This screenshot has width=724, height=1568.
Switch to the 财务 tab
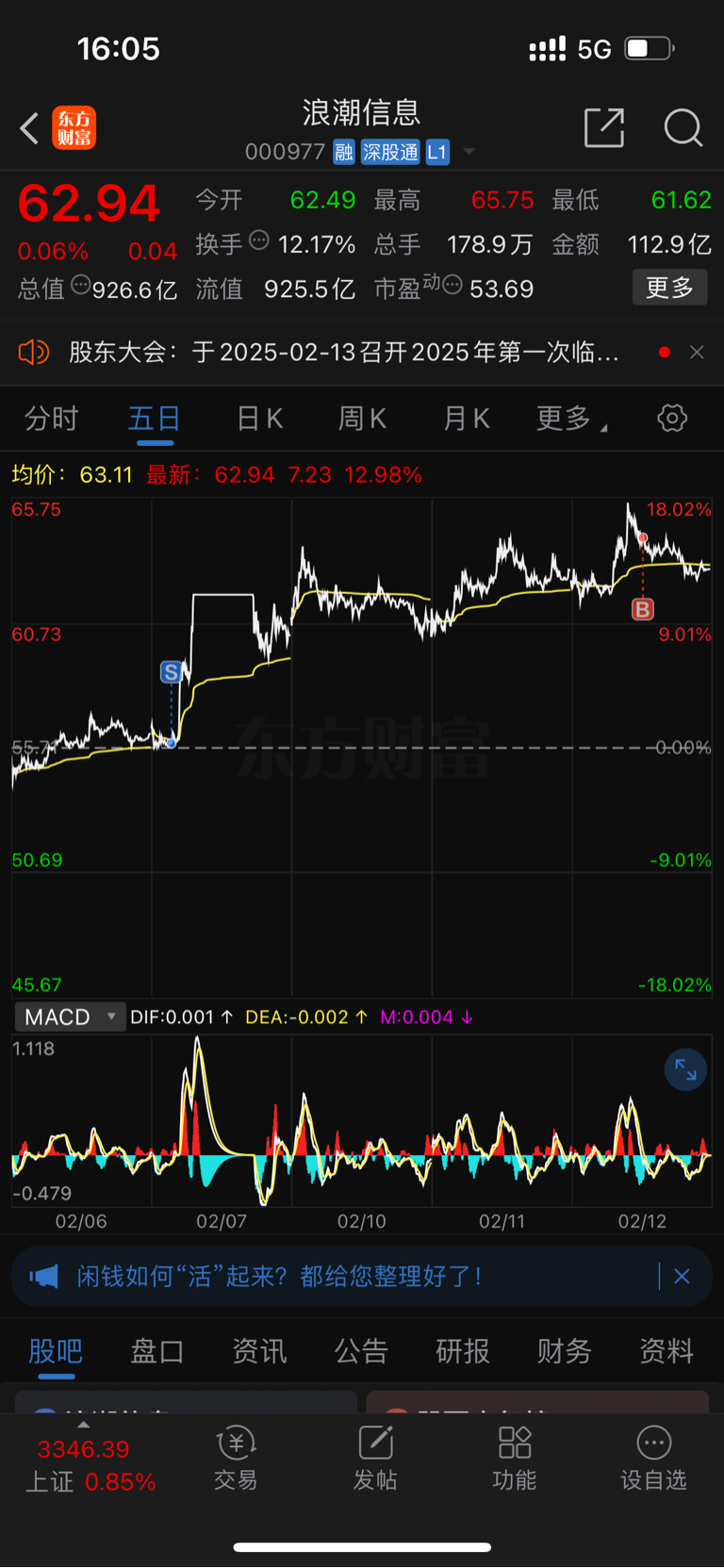point(565,1351)
